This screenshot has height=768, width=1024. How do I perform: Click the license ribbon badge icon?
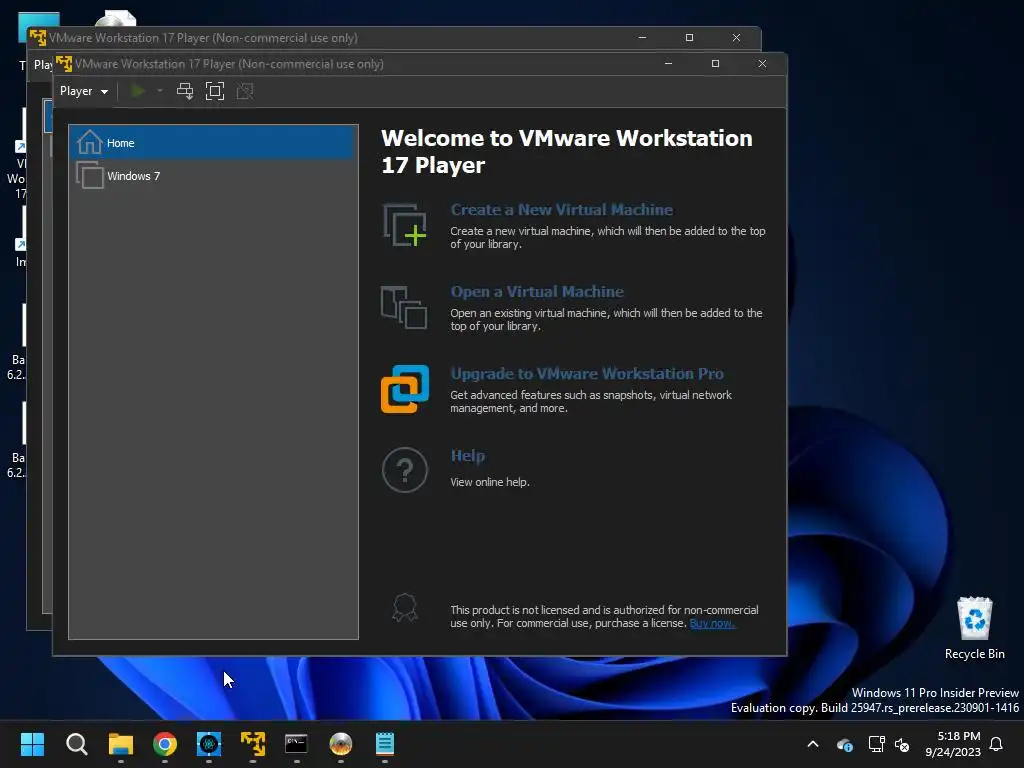click(405, 607)
